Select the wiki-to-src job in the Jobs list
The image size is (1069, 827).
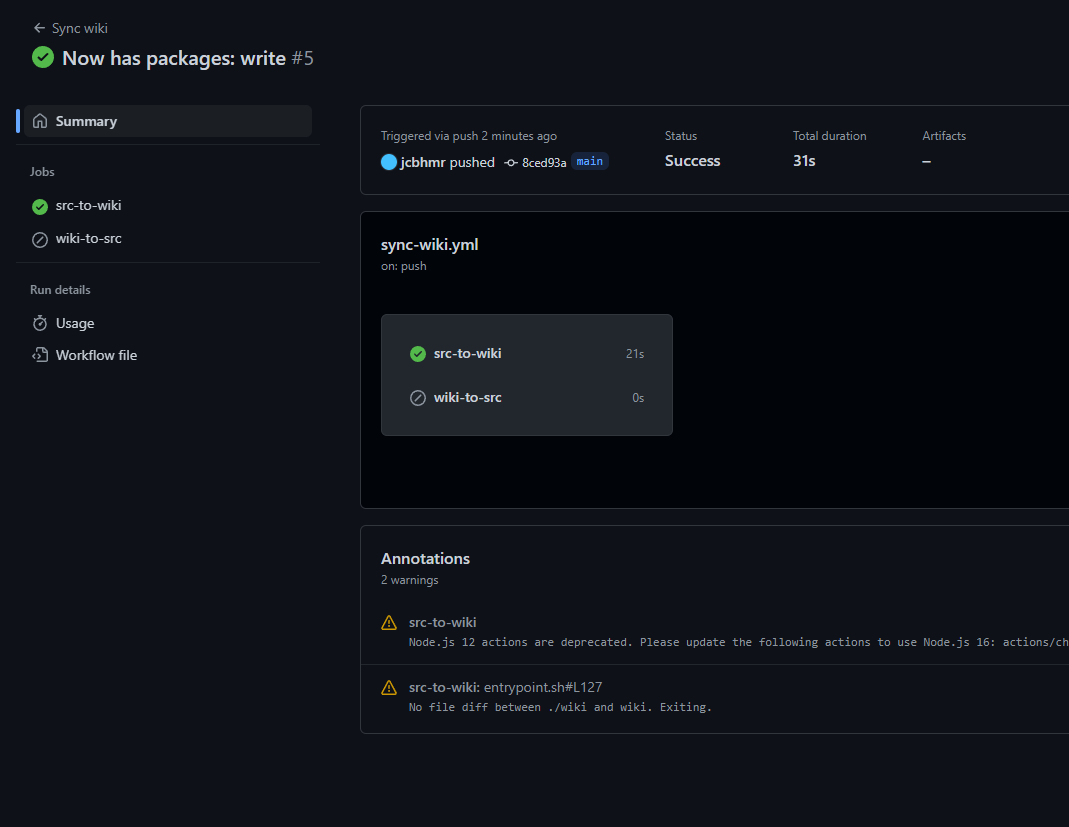click(x=88, y=239)
